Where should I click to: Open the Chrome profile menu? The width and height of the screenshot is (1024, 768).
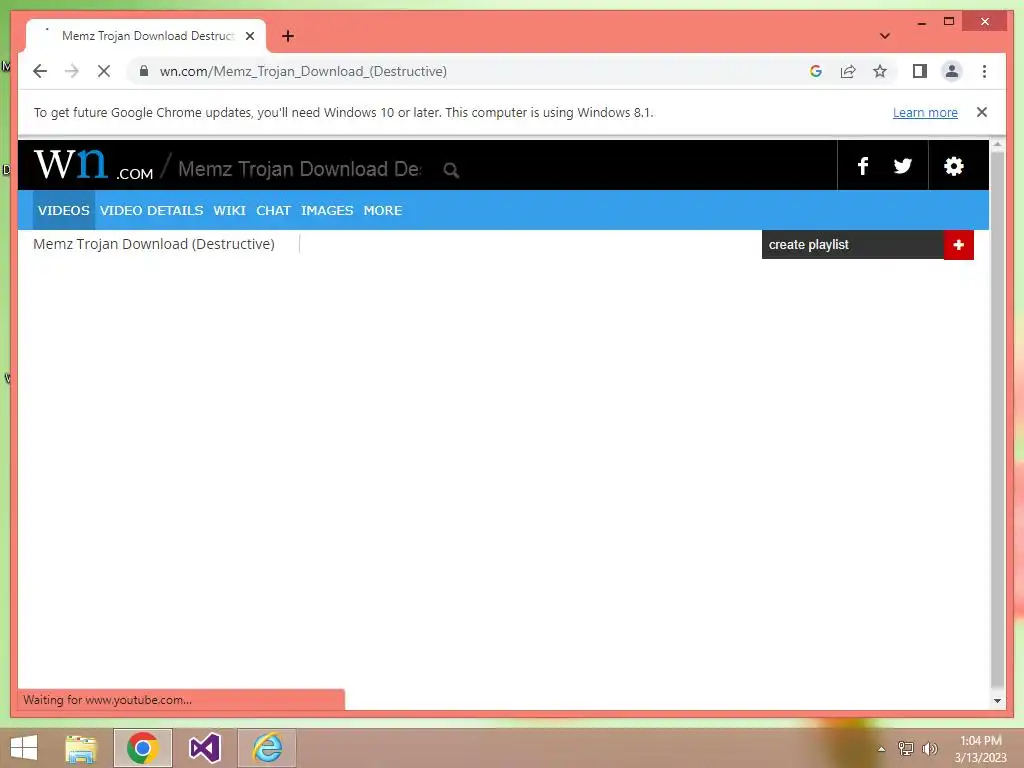tap(952, 71)
